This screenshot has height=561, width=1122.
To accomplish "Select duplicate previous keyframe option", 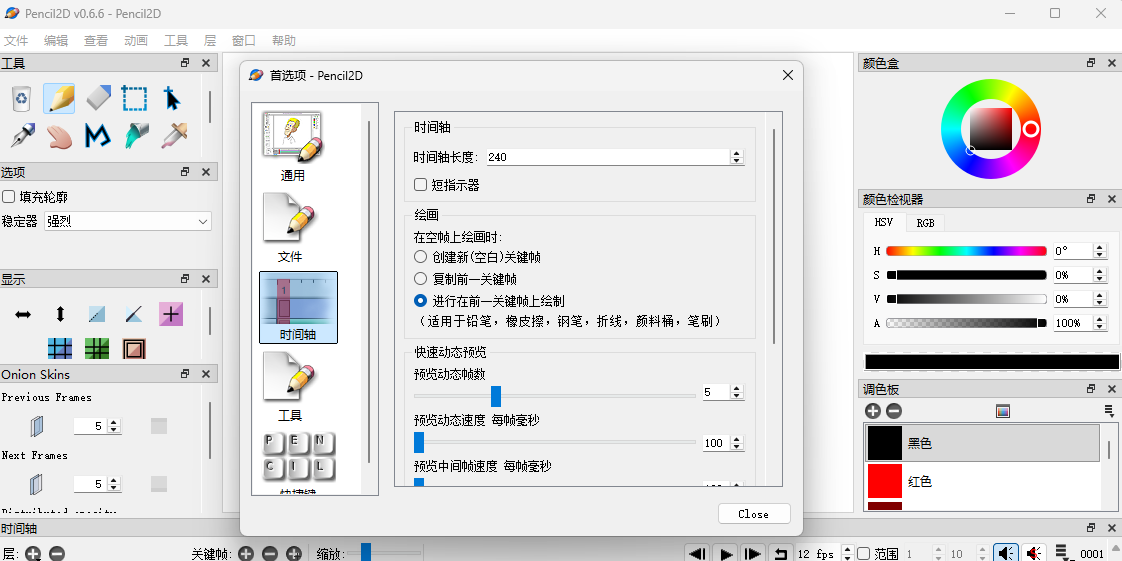I will (421, 279).
